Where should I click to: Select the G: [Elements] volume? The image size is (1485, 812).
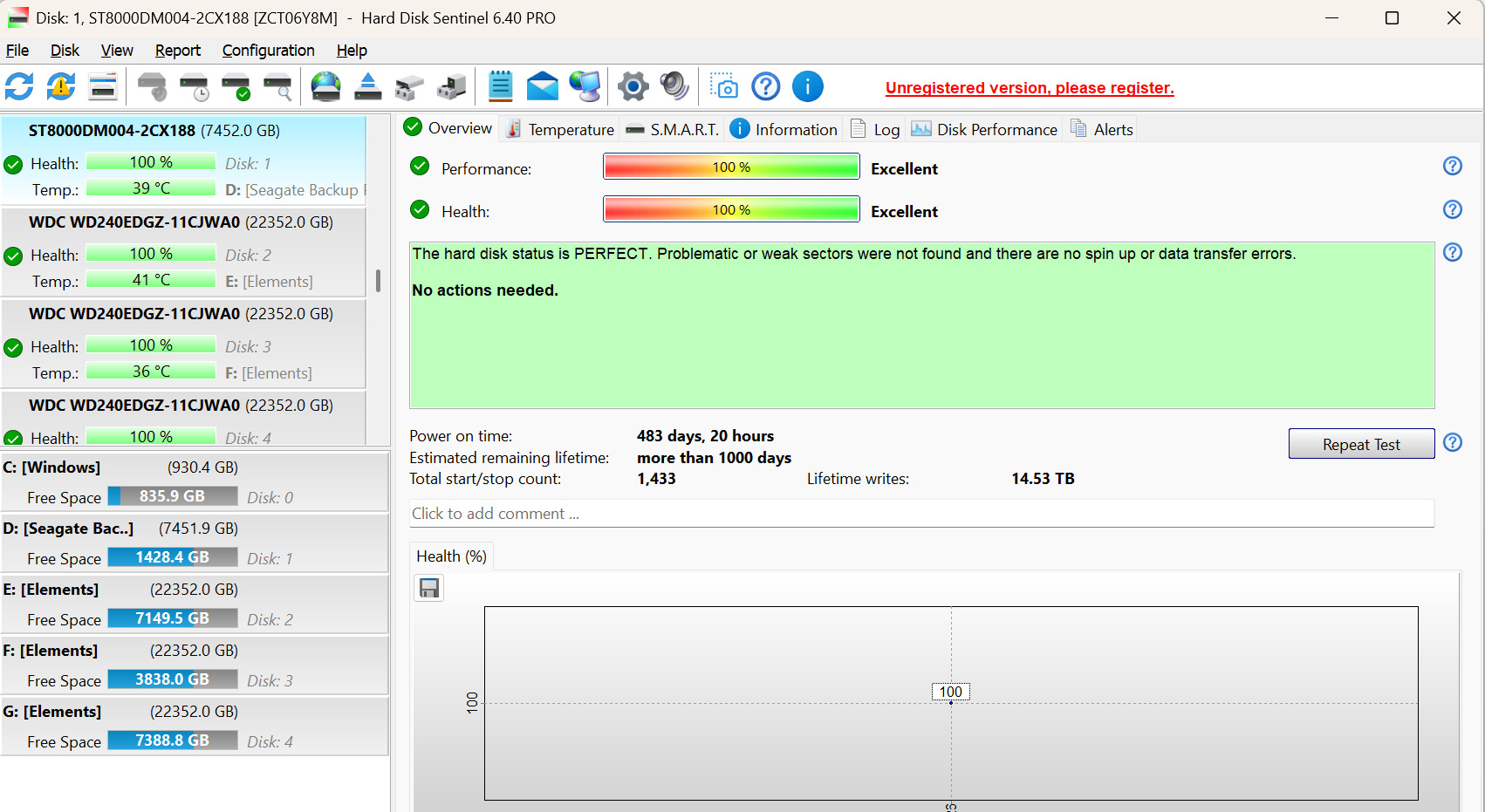[x=195, y=726]
